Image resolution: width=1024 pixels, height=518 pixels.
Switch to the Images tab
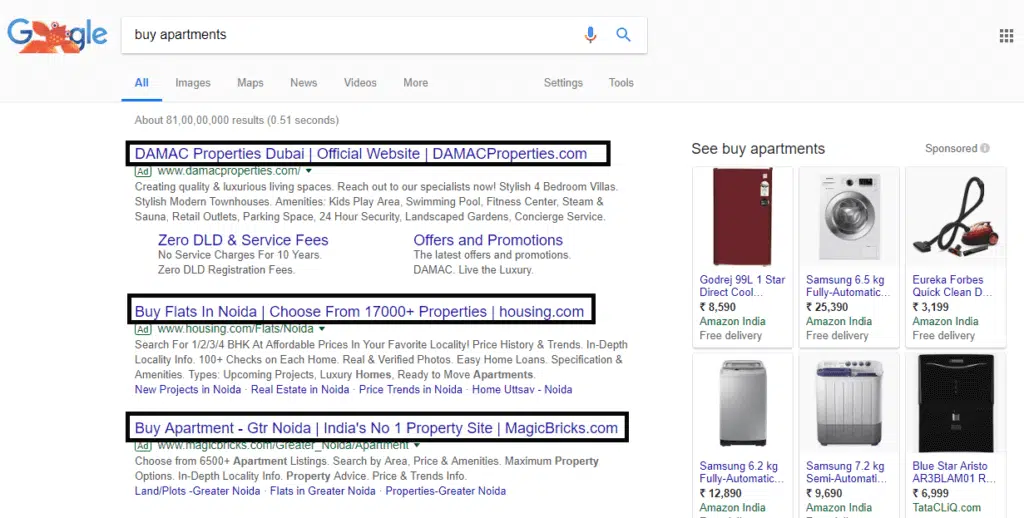point(193,83)
